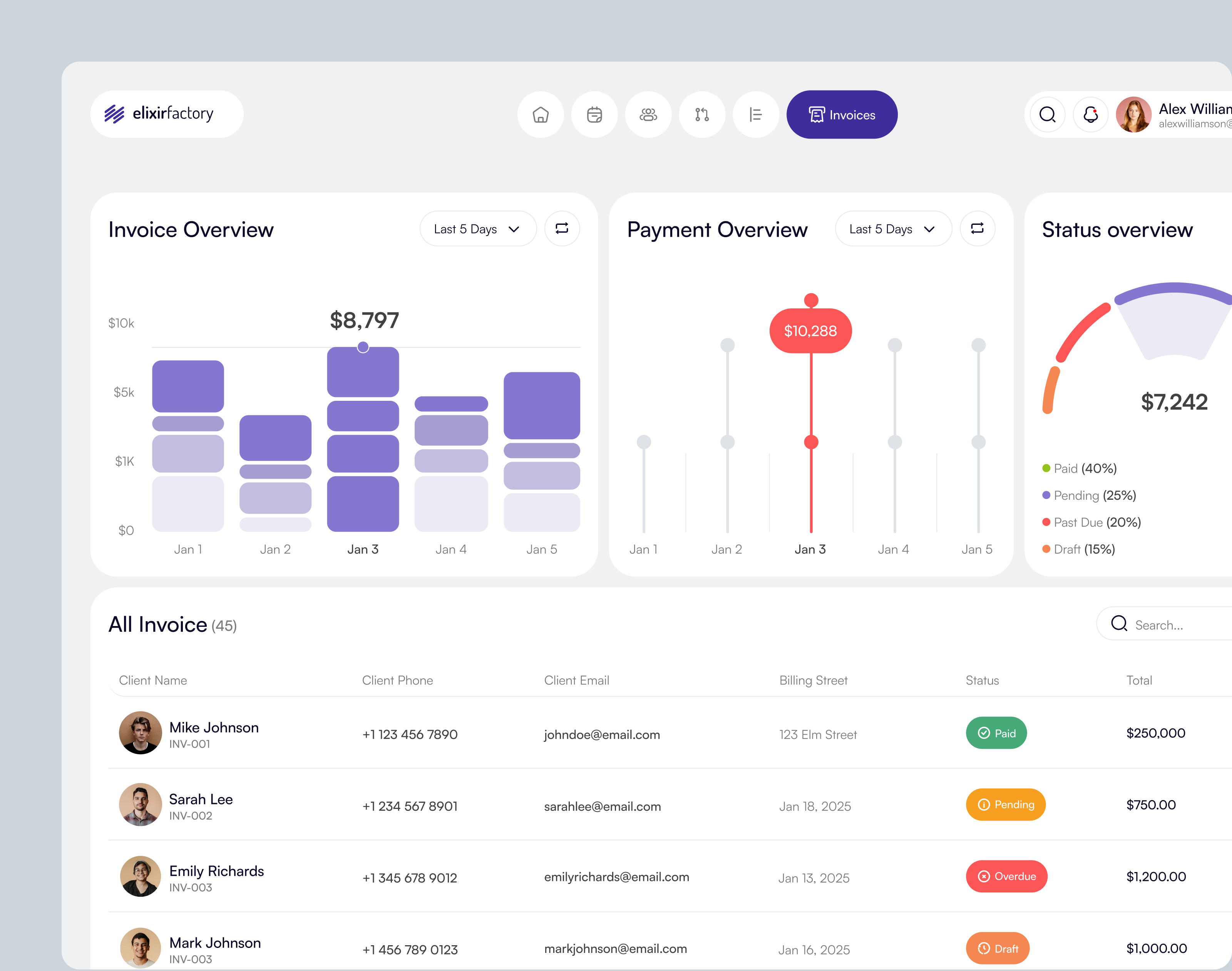Viewport: 1232px width, 971px height.
Task: Refresh the Payment Overview chart
Action: pos(977,229)
